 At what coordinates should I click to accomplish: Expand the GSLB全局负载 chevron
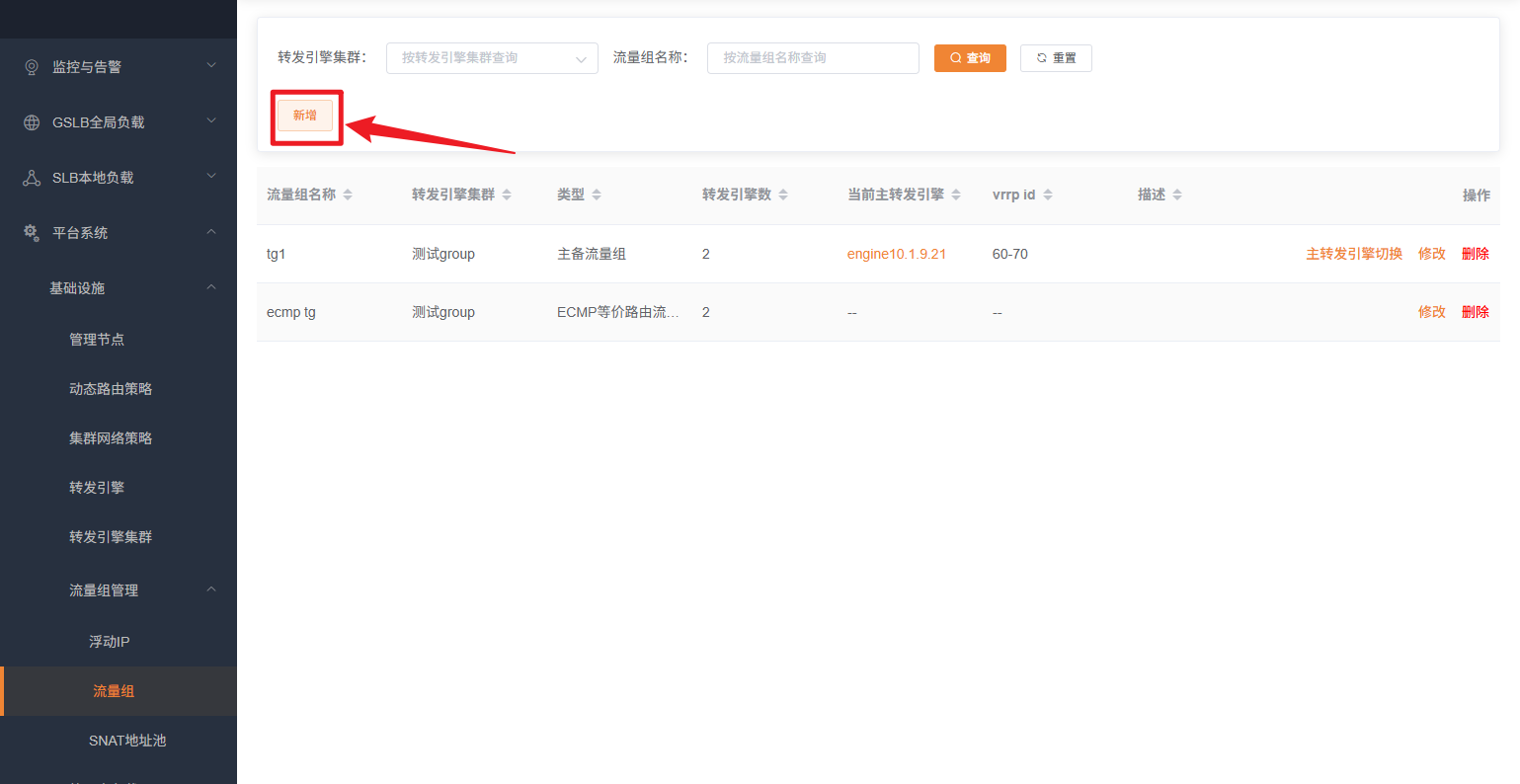(x=210, y=121)
